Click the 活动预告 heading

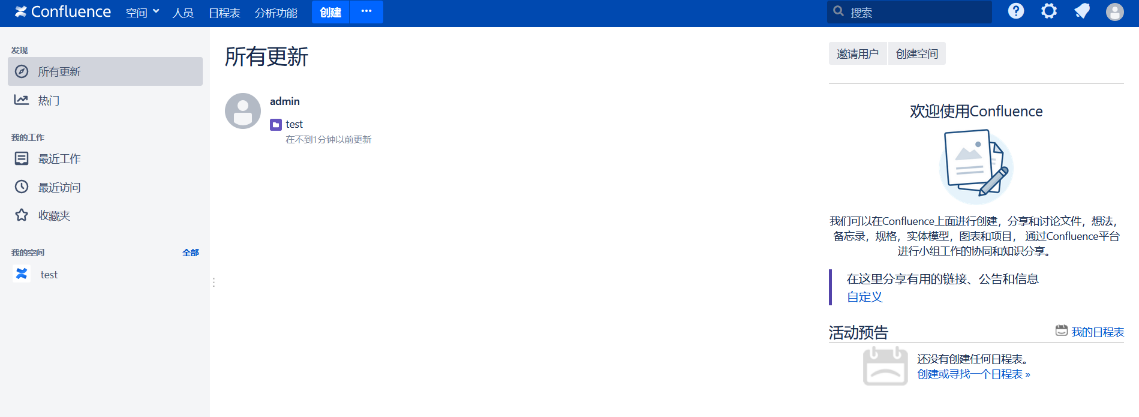click(x=858, y=333)
